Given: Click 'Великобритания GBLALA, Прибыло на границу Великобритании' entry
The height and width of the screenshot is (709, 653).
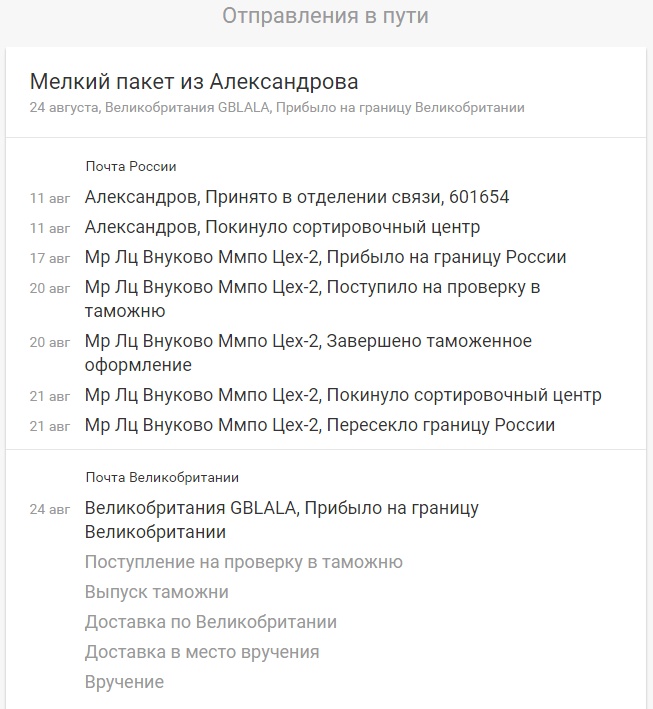Looking at the screenshot, I should click(x=282, y=520).
